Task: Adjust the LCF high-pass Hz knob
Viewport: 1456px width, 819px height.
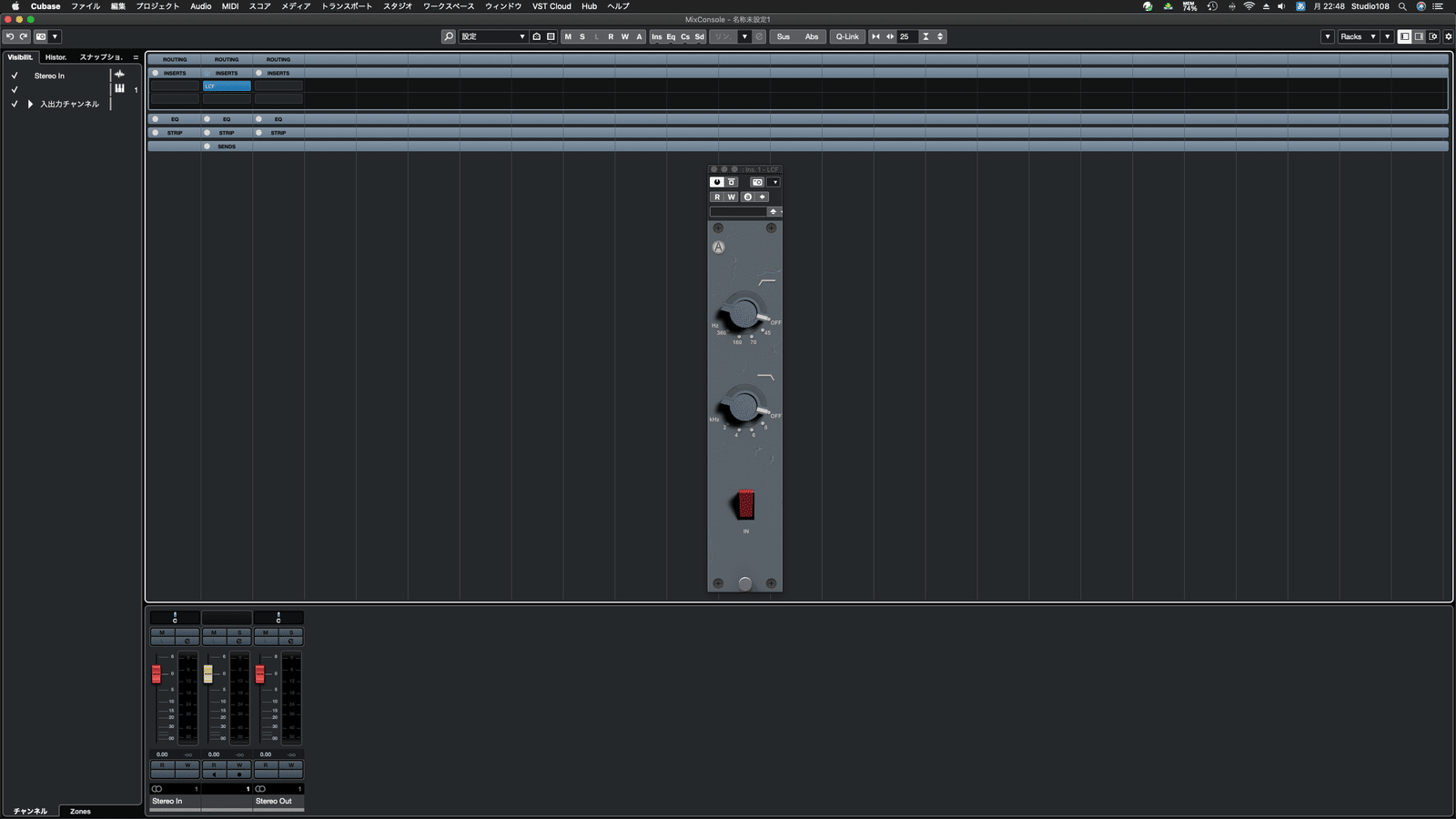Action: (x=743, y=314)
